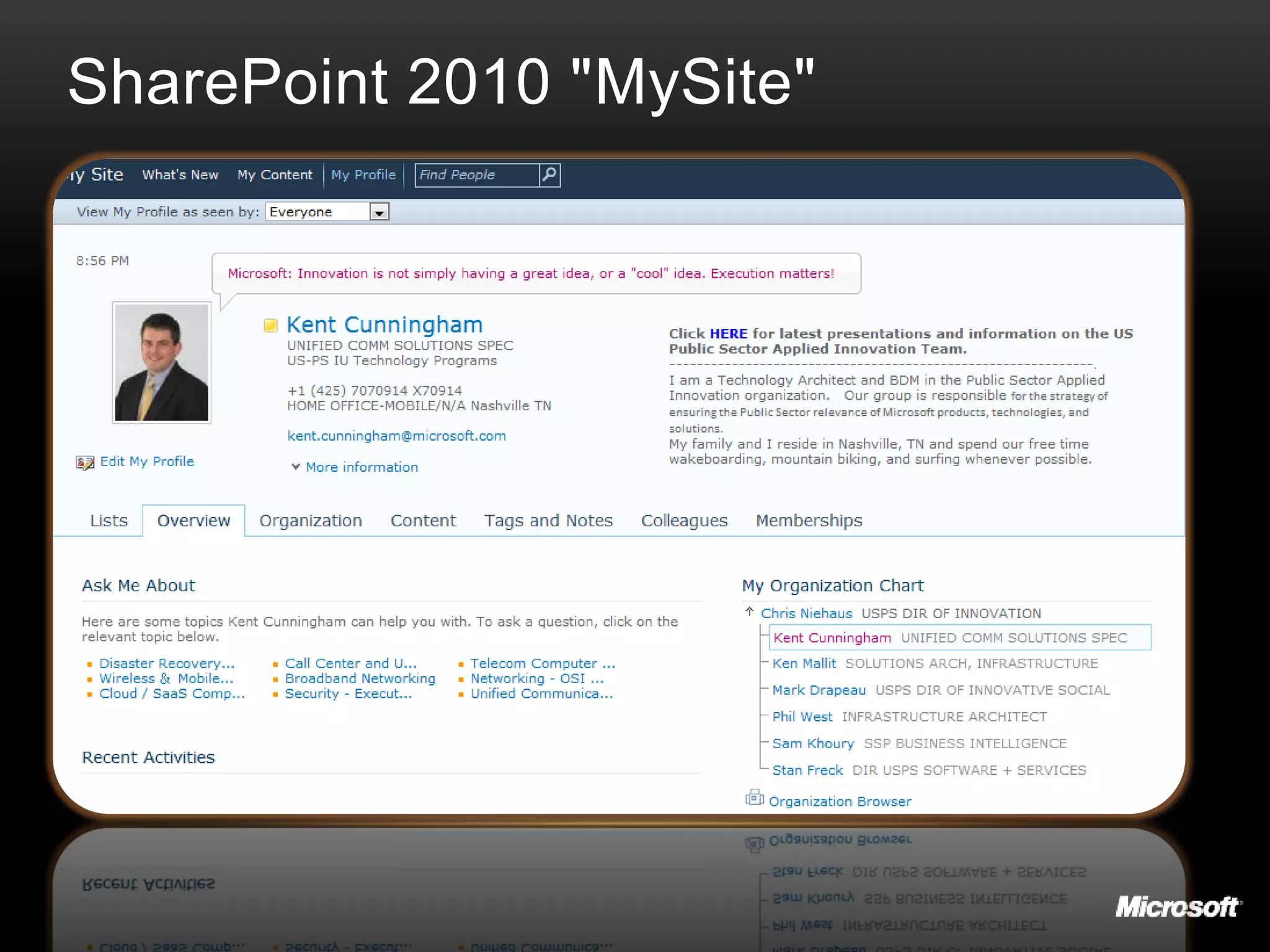Viewport: 1270px width, 952px height.
Task: Open the Wireless & Mobile topic
Action: tap(166, 679)
